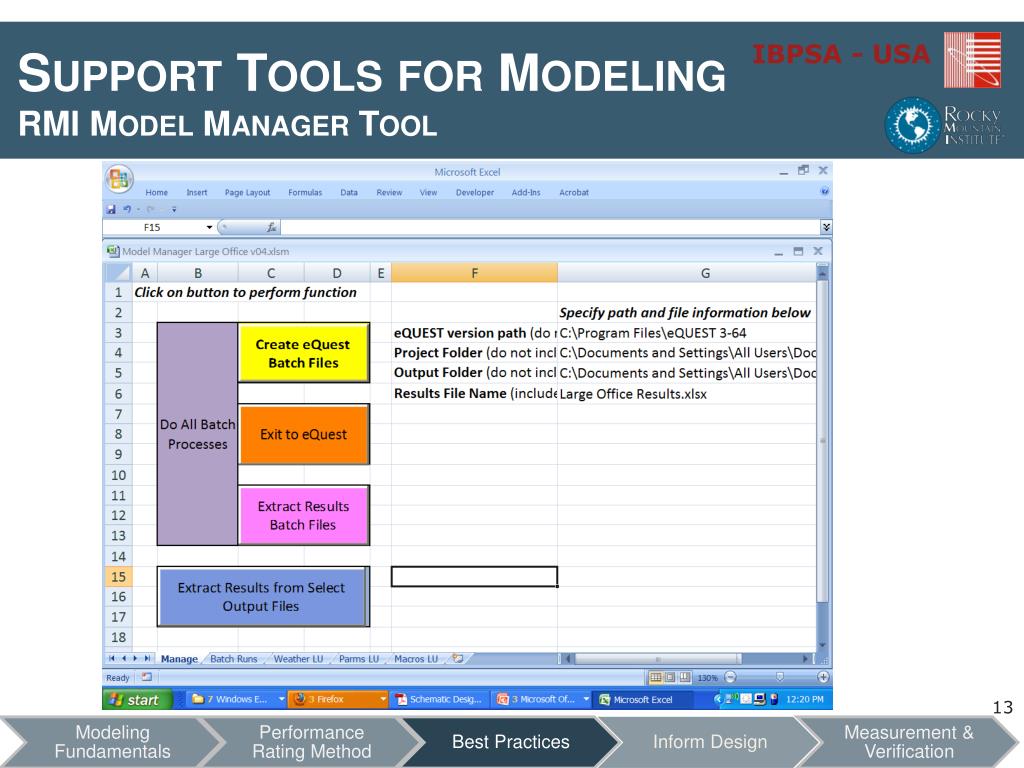Open the Insert ribbon tab
Viewport: 1024px width, 768px height.
(197, 193)
